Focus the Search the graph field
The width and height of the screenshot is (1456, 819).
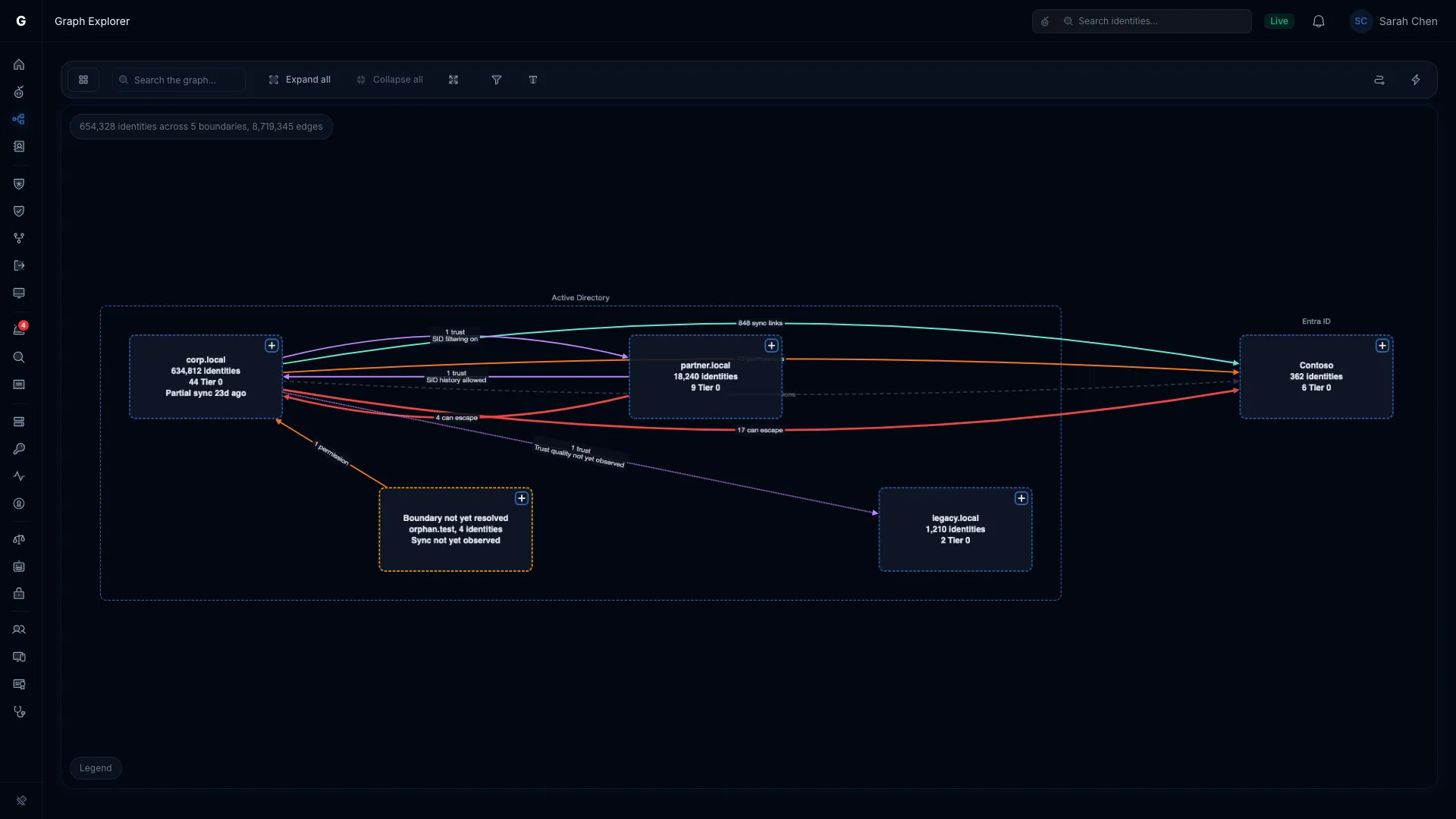coord(179,80)
